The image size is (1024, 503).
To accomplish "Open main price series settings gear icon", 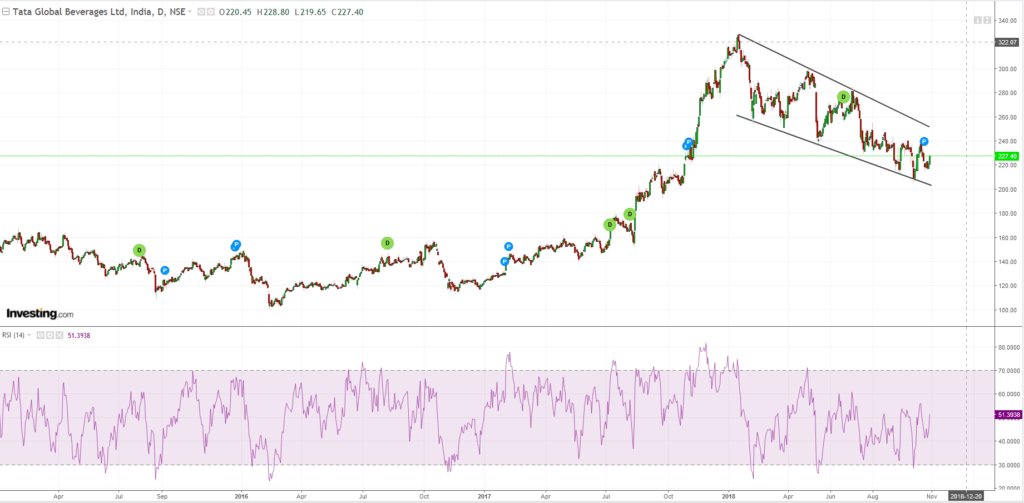I will coord(210,11).
